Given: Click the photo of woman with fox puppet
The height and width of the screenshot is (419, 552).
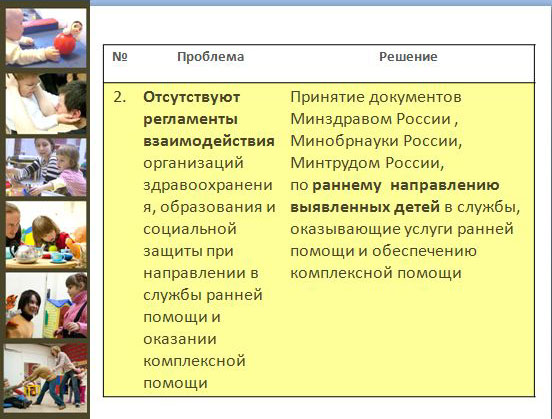Looking at the screenshot, I should click(x=46, y=305).
